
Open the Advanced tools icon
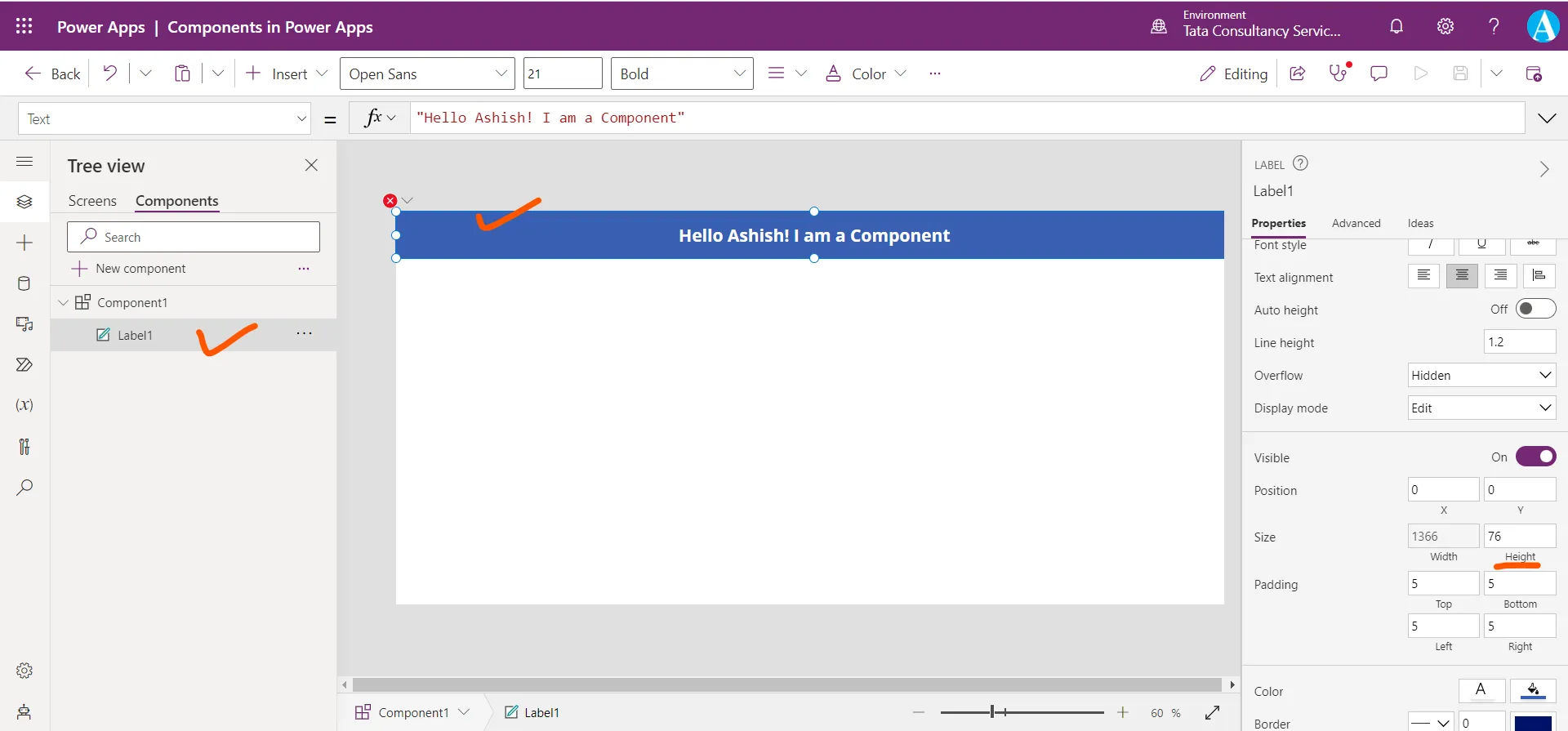tap(24, 446)
